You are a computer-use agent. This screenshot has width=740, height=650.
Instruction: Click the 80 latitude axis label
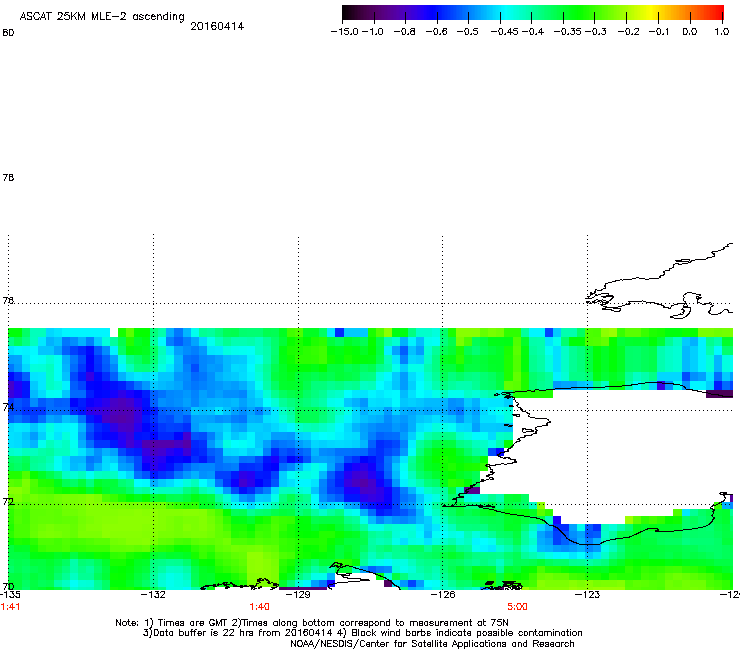pyautogui.click(x=8, y=33)
